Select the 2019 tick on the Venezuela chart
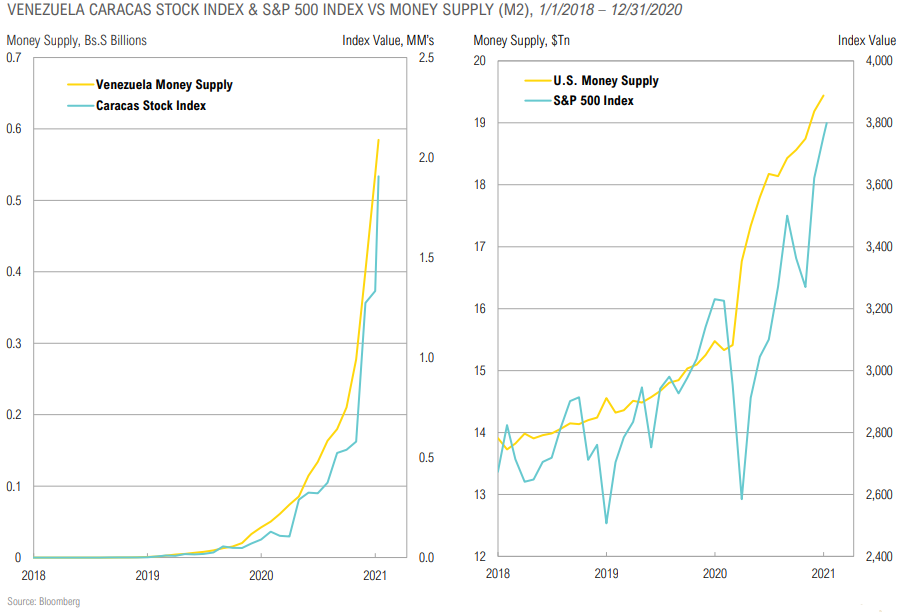908x612 pixels. pyautogui.click(x=147, y=575)
